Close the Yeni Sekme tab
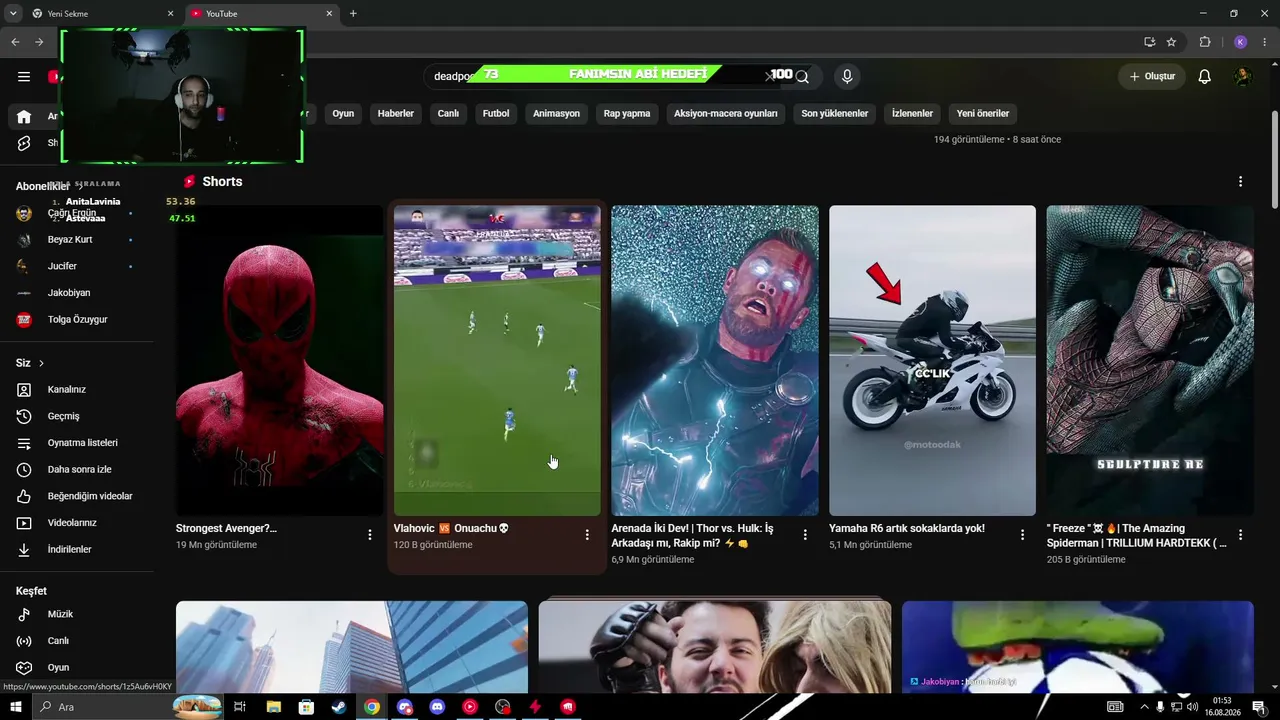Viewport: 1280px width, 720px height. click(x=170, y=14)
